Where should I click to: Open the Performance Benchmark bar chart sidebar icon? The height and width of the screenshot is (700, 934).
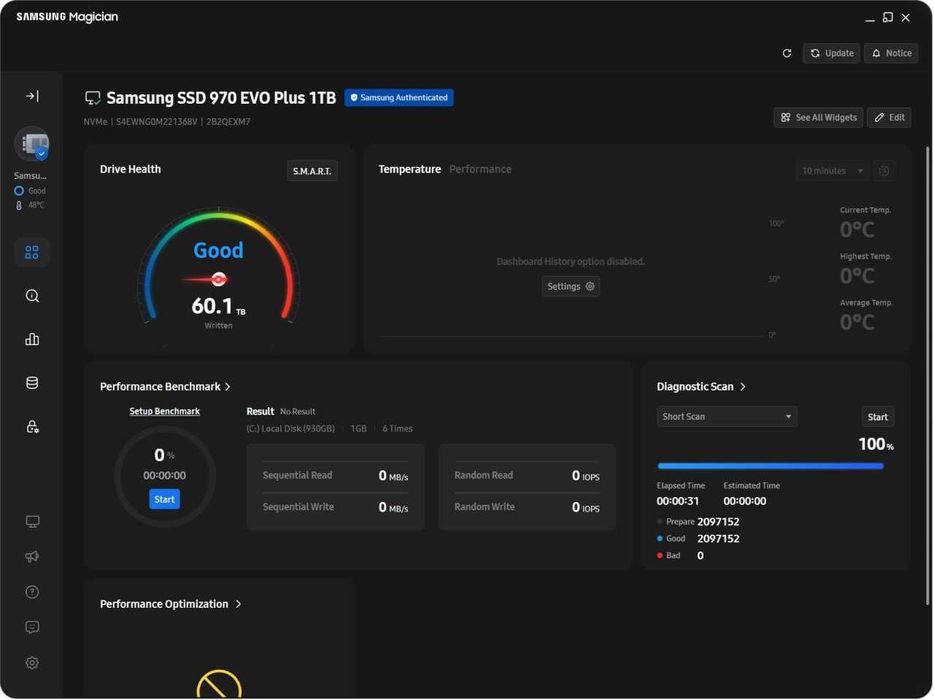tap(32, 339)
